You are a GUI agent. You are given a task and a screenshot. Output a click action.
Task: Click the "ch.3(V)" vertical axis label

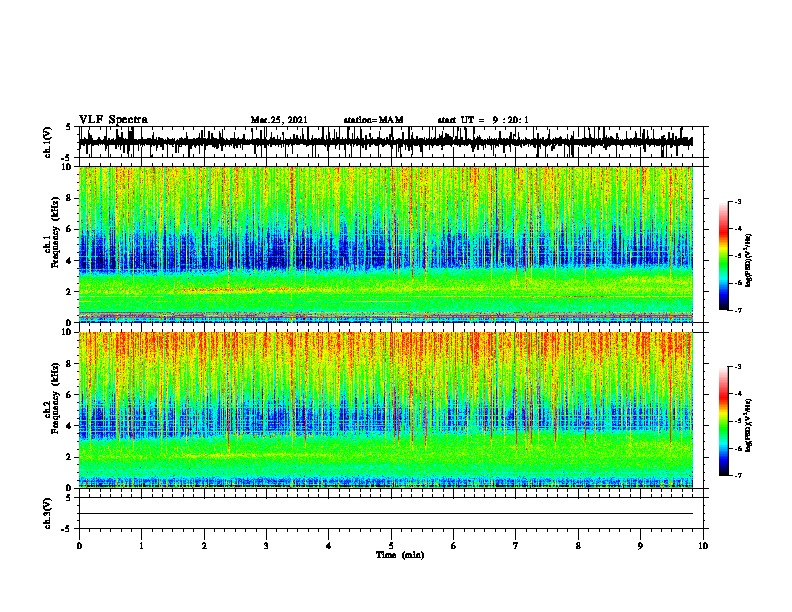click(48, 513)
